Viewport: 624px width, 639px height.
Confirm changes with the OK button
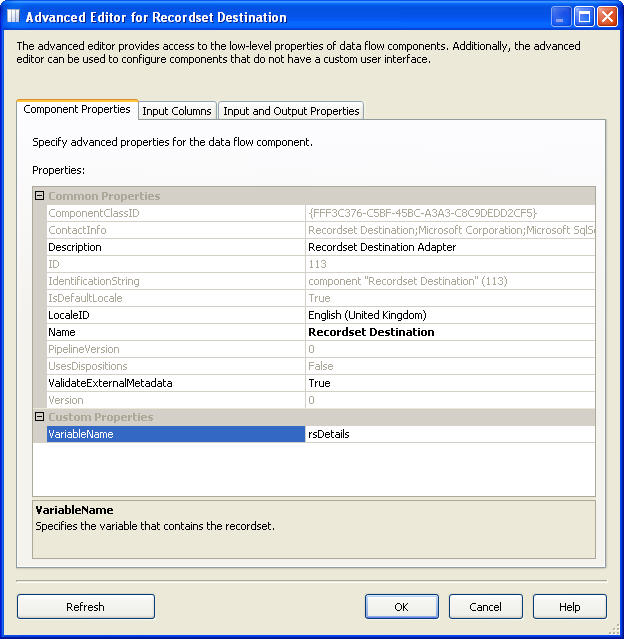(x=401, y=606)
